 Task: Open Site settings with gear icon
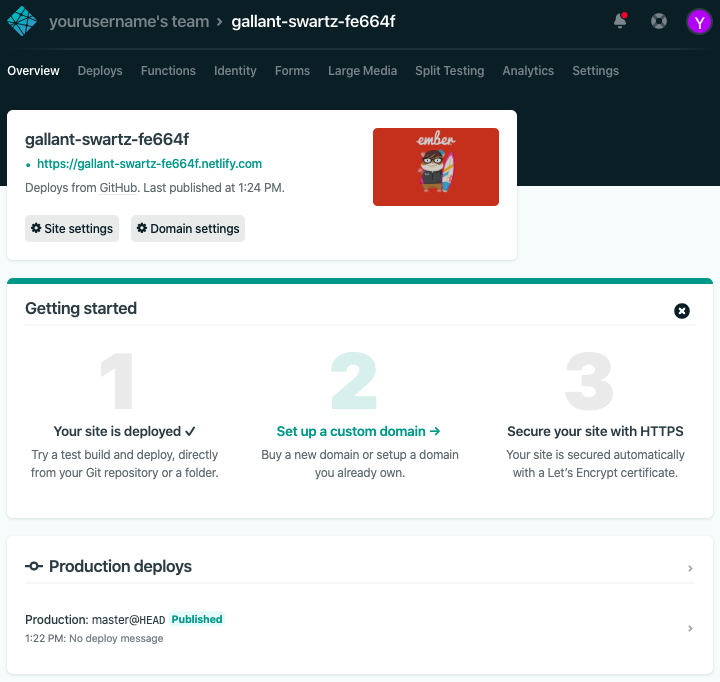(71, 229)
